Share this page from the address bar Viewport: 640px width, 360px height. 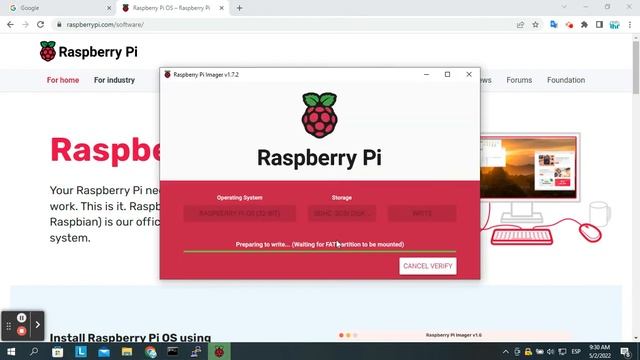click(x=520, y=24)
